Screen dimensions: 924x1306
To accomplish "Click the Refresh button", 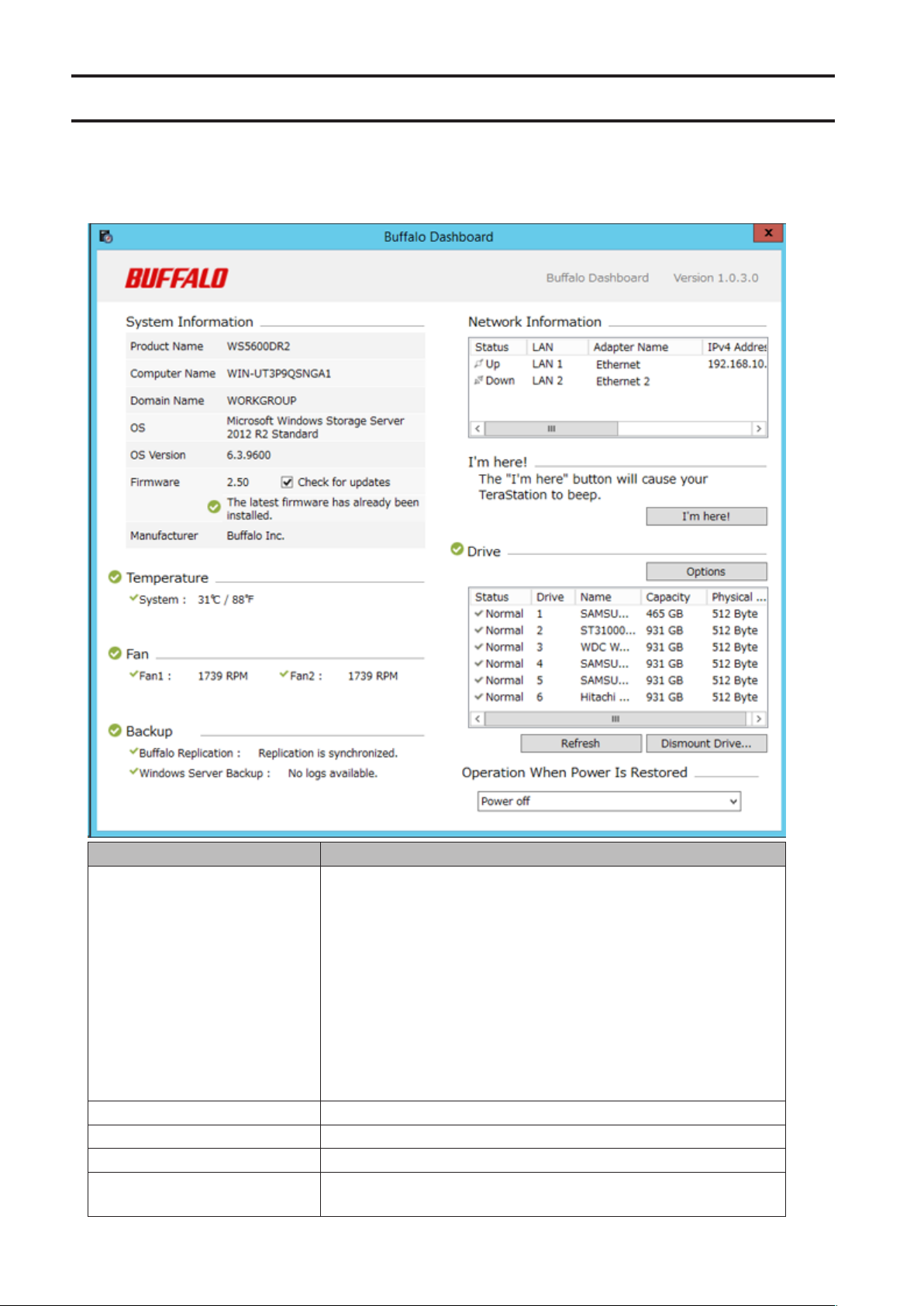I will [x=581, y=743].
